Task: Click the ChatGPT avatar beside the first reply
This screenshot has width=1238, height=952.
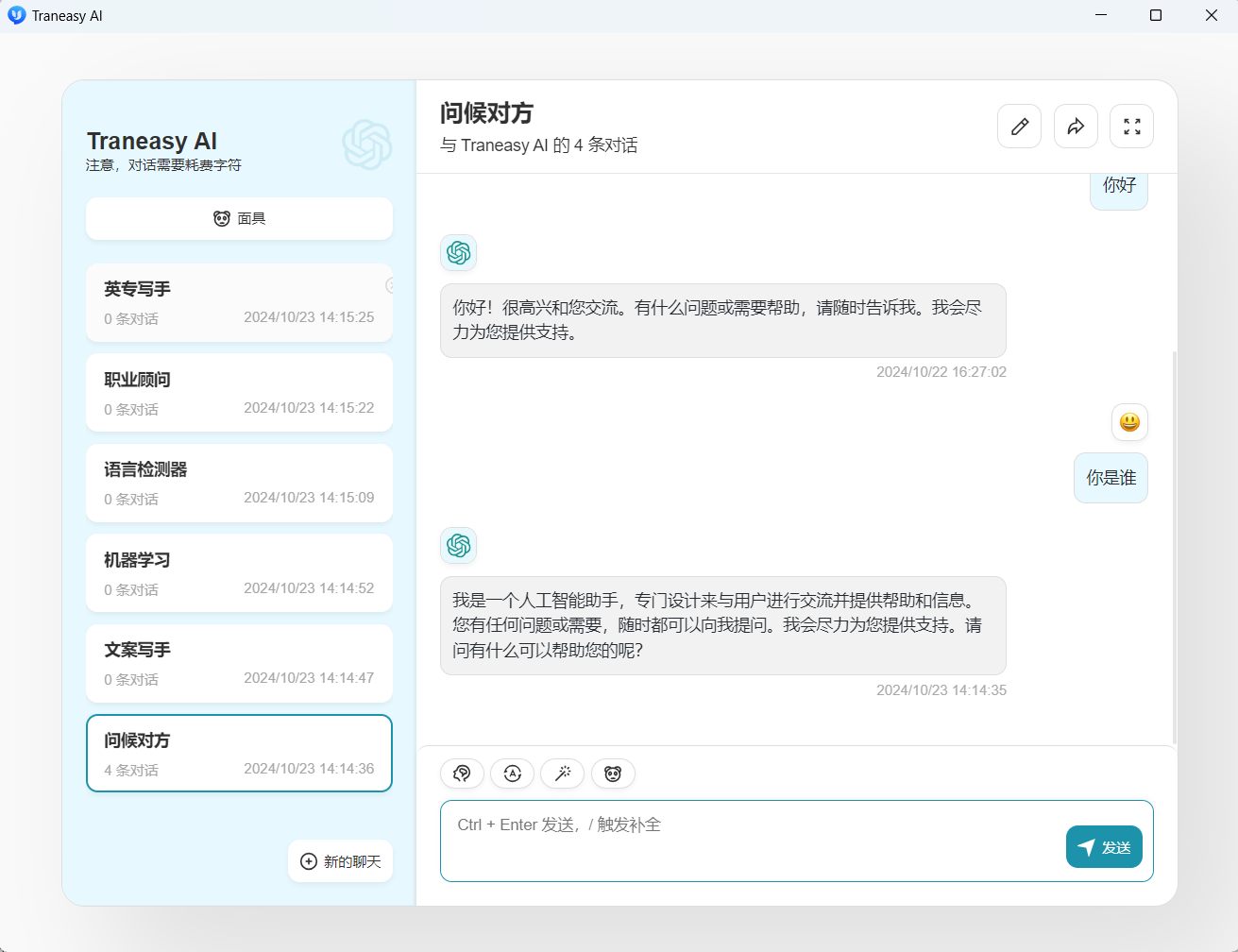Action: click(458, 253)
